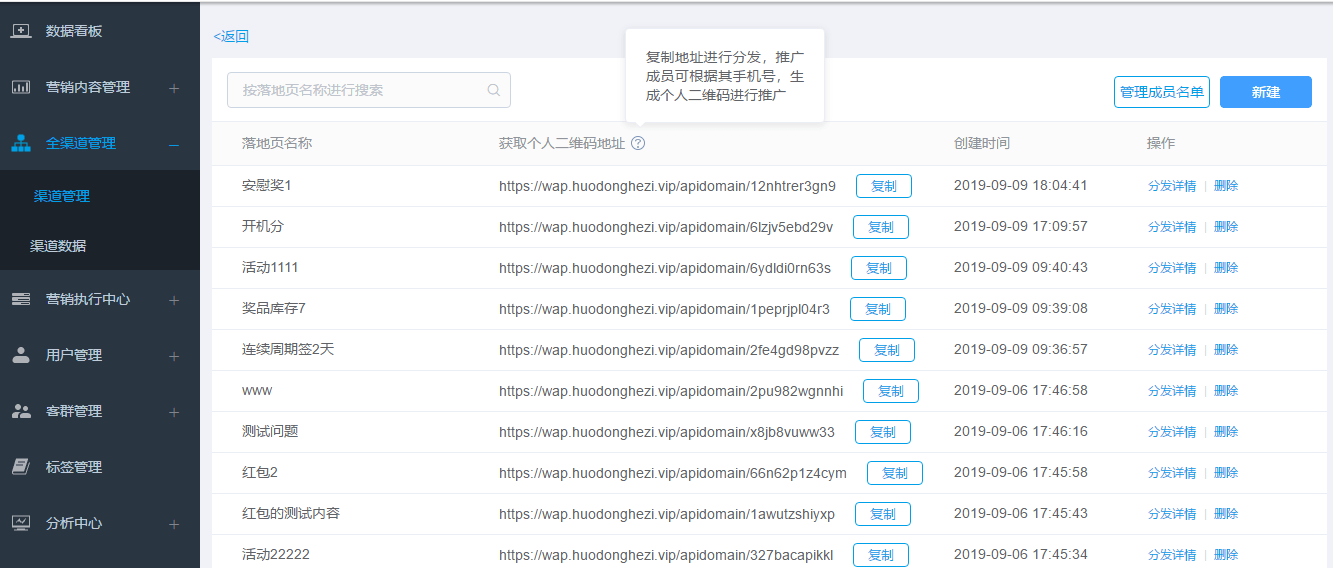This screenshot has width=1333, height=569.
Task: Copy the URL for 连续周期签2天
Action: coord(887,350)
